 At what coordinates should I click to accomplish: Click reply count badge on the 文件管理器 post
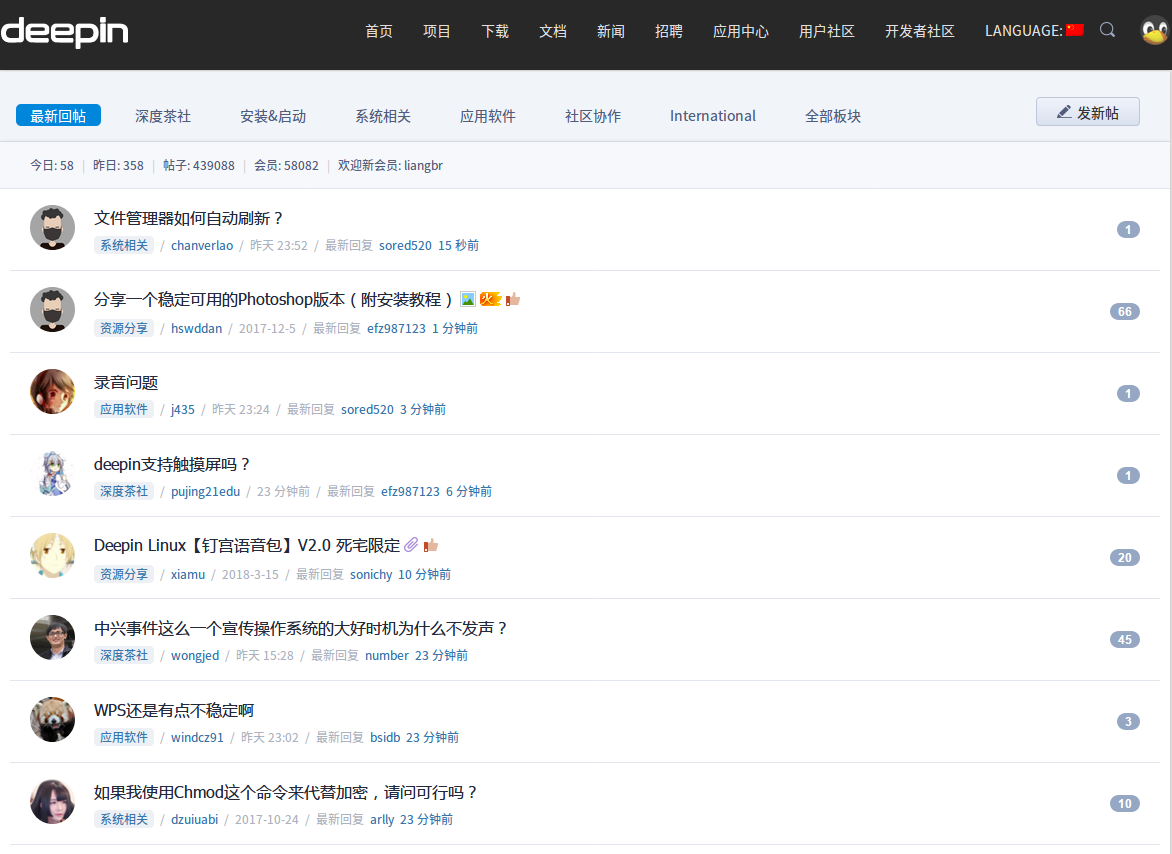click(x=1128, y=229)
